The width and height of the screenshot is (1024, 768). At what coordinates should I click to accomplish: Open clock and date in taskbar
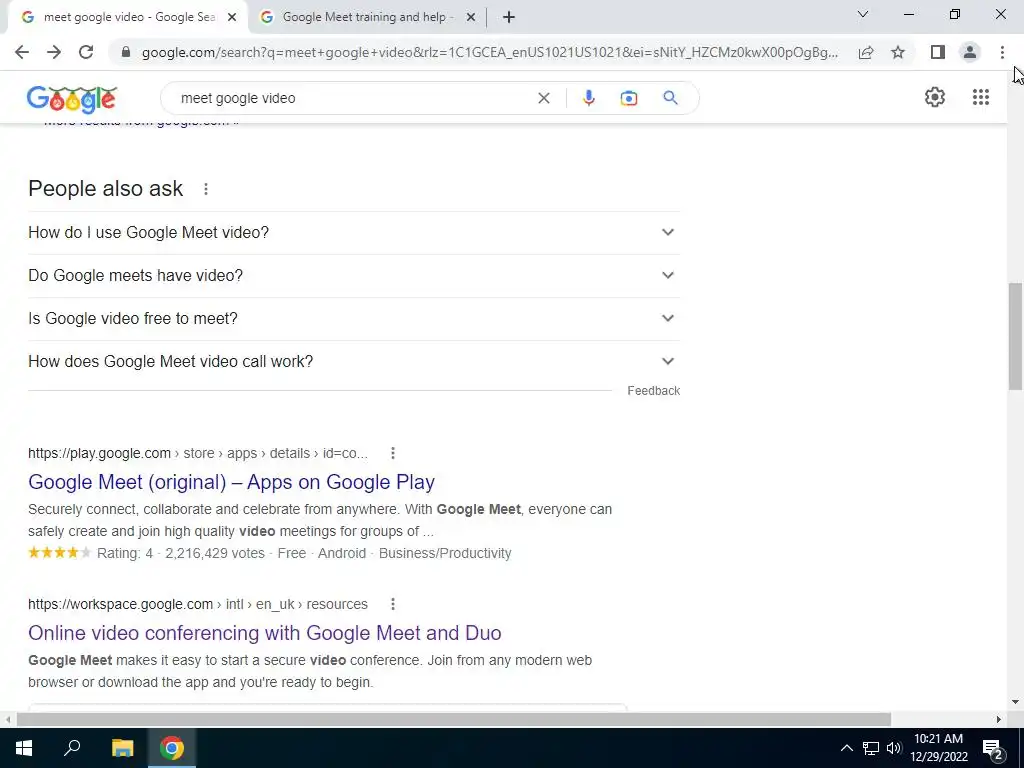(938, 748)
